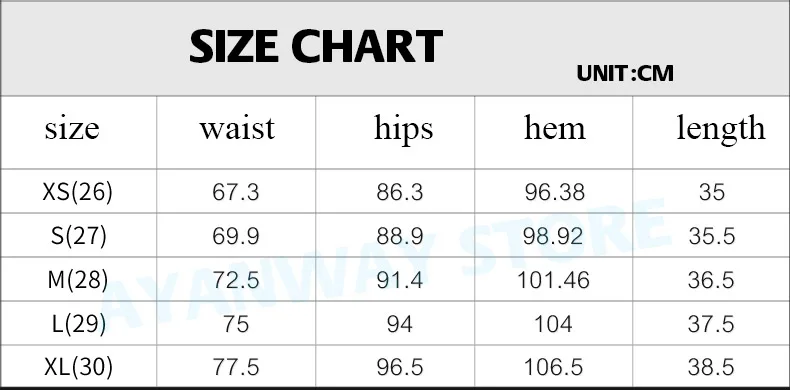The width and height of the screenshot is (790, 390).
Task: Click hem value 101.46
Action: point(553,280)
